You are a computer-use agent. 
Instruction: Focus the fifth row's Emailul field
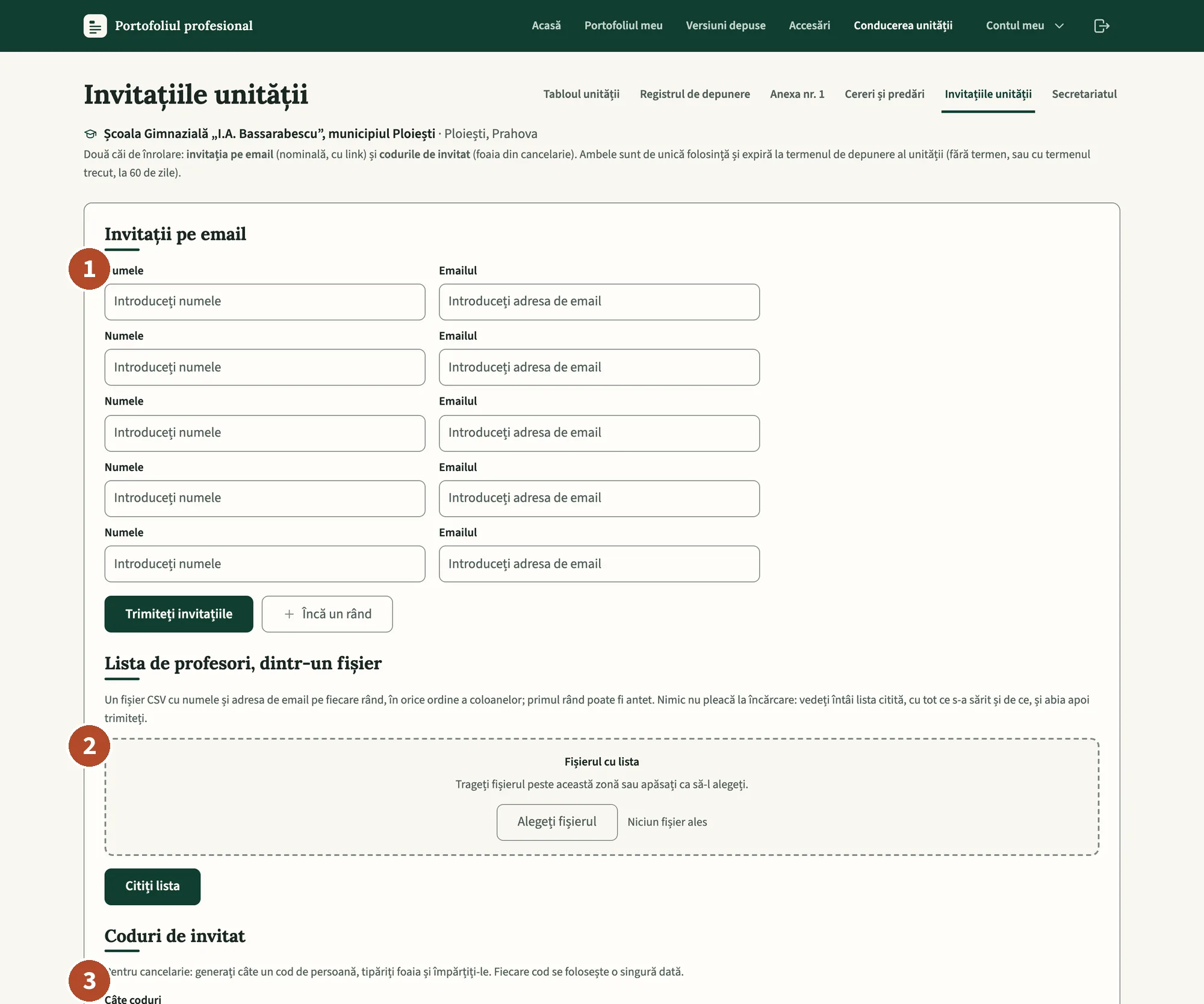tap(599, 564)
